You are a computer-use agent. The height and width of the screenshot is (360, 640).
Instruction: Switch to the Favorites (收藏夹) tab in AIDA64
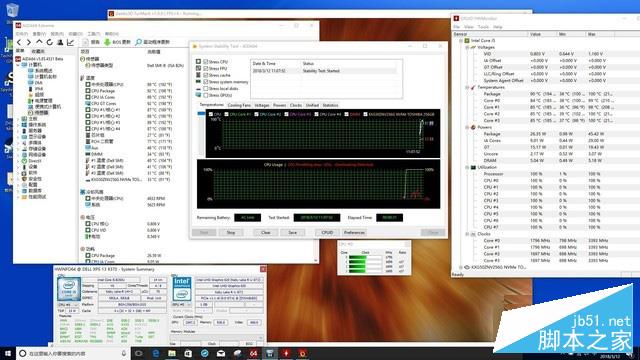38,51
